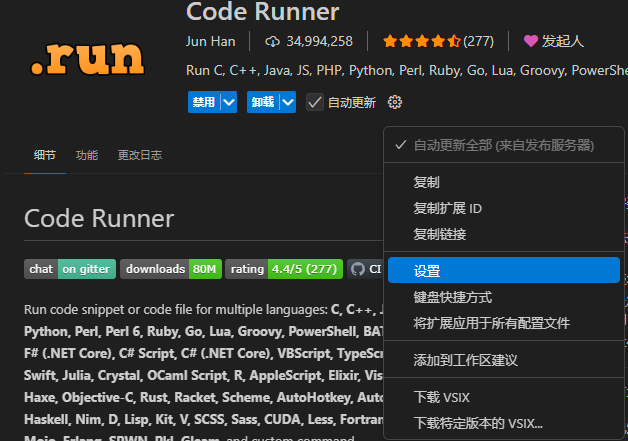Click the rating 4.4/5 badge
Screen dimensions: 628x441
point(283,269)
